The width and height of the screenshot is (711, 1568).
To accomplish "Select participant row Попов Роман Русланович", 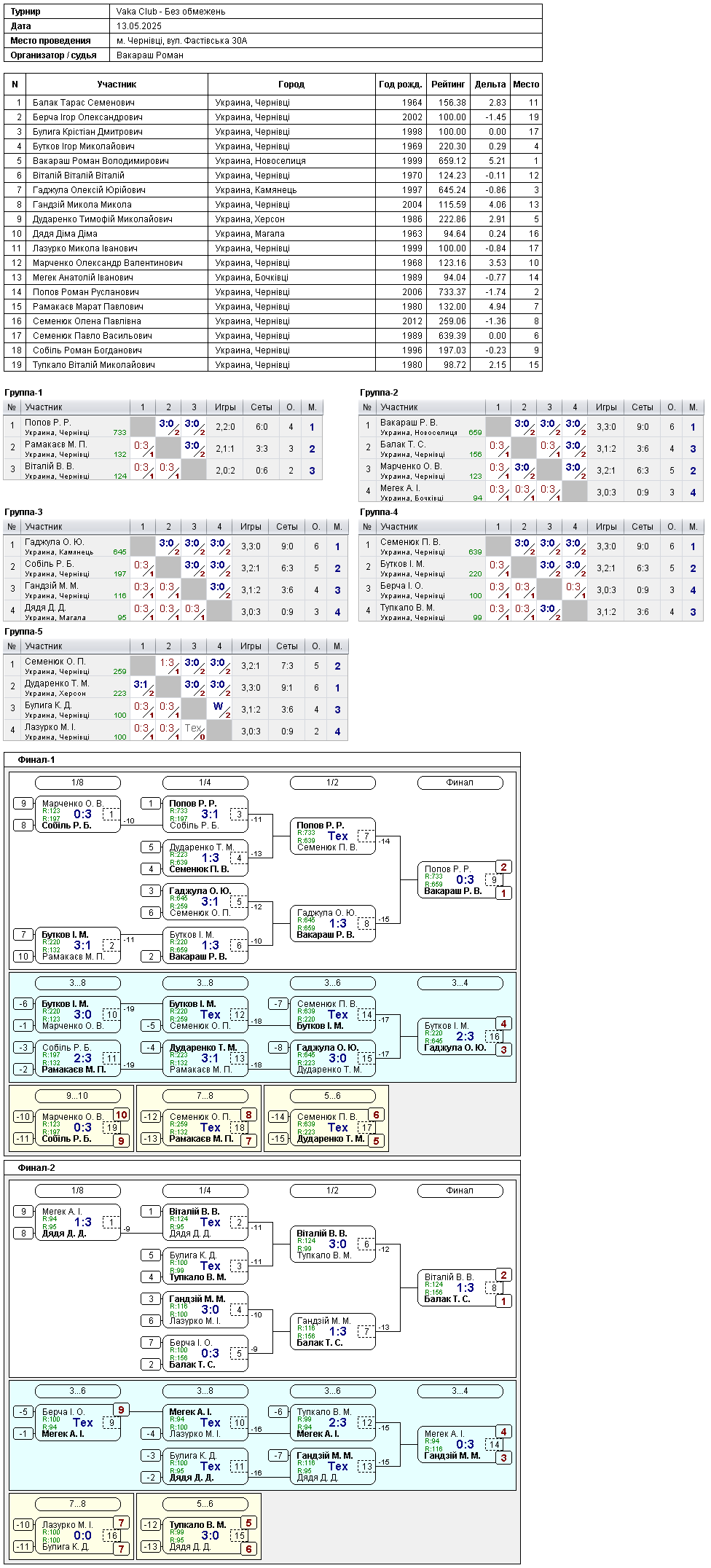I will click(x=273, y=292).
